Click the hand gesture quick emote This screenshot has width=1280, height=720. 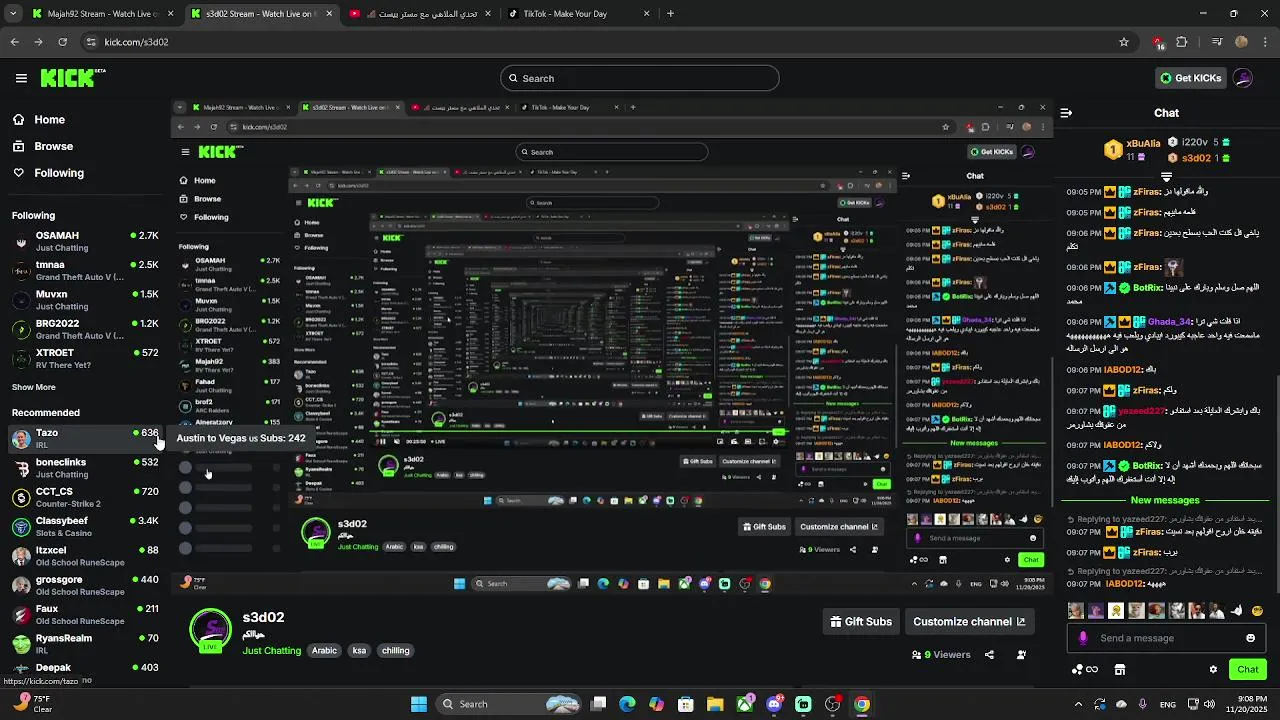click(1237, 610)
